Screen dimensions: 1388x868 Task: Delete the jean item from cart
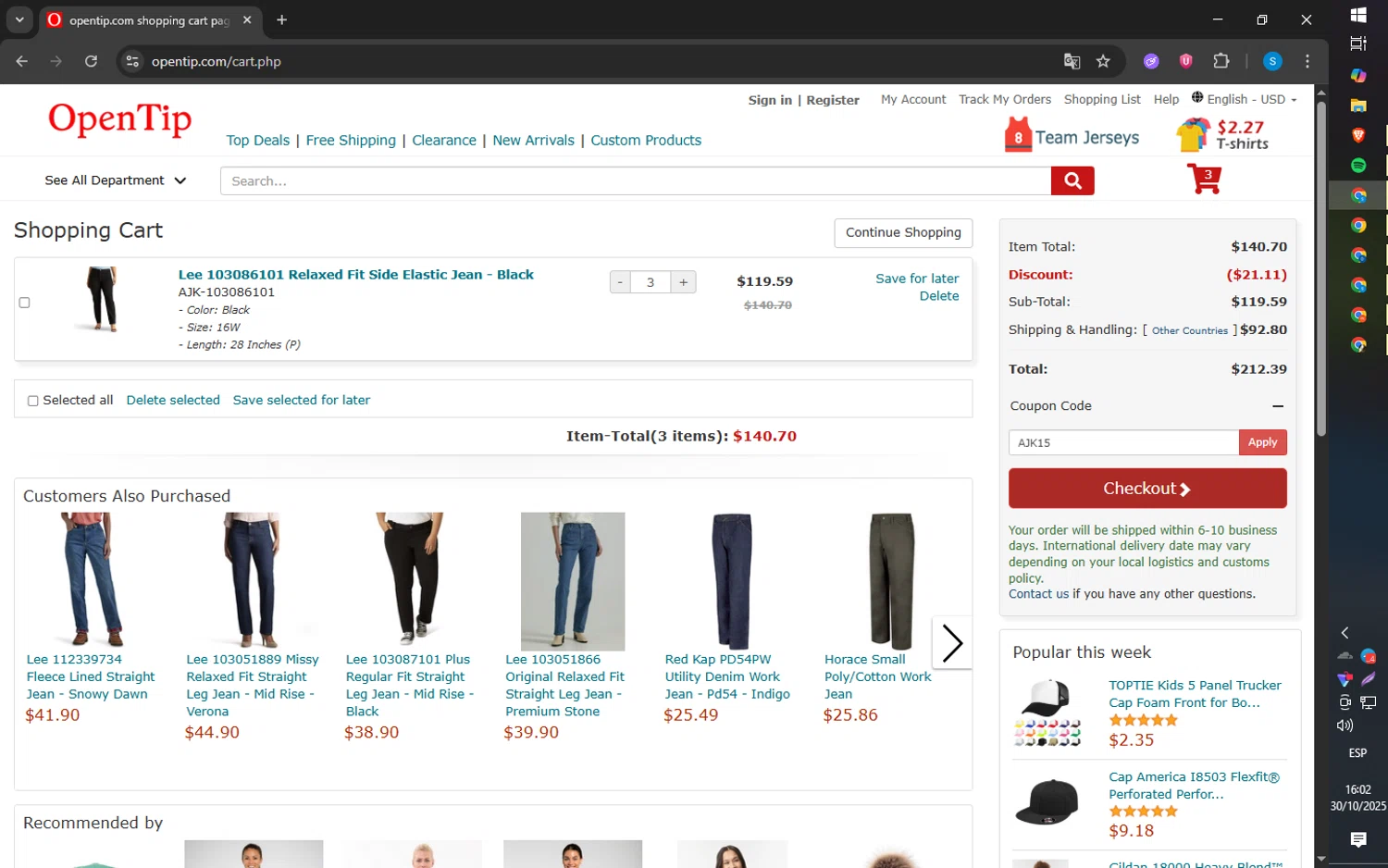(939, 296)
